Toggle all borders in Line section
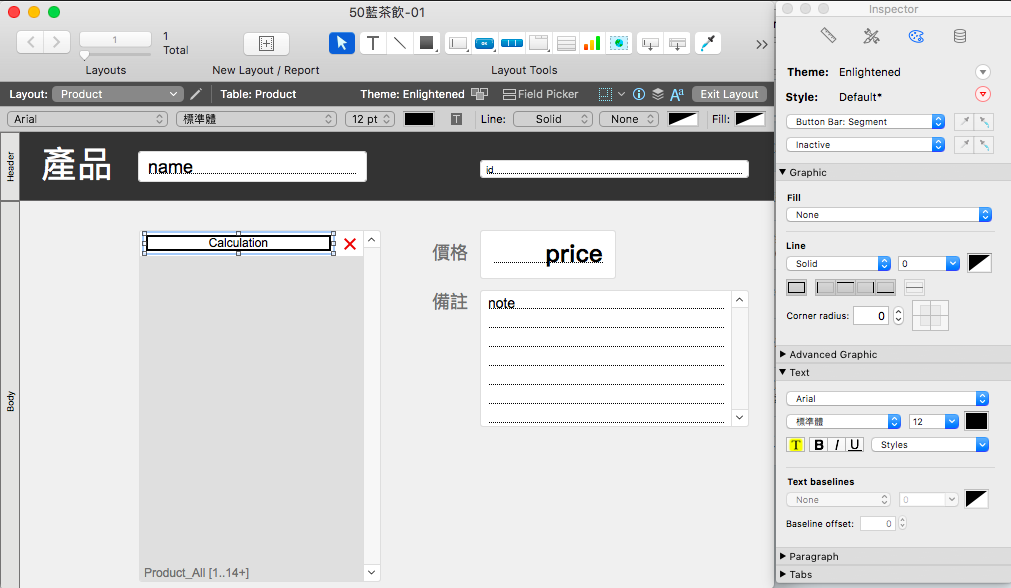 click(797, 288)
